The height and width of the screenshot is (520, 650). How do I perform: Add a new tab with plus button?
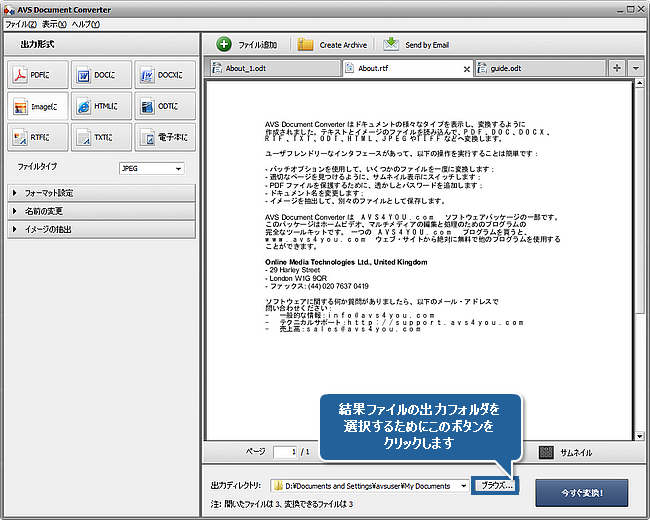point(617,68)
